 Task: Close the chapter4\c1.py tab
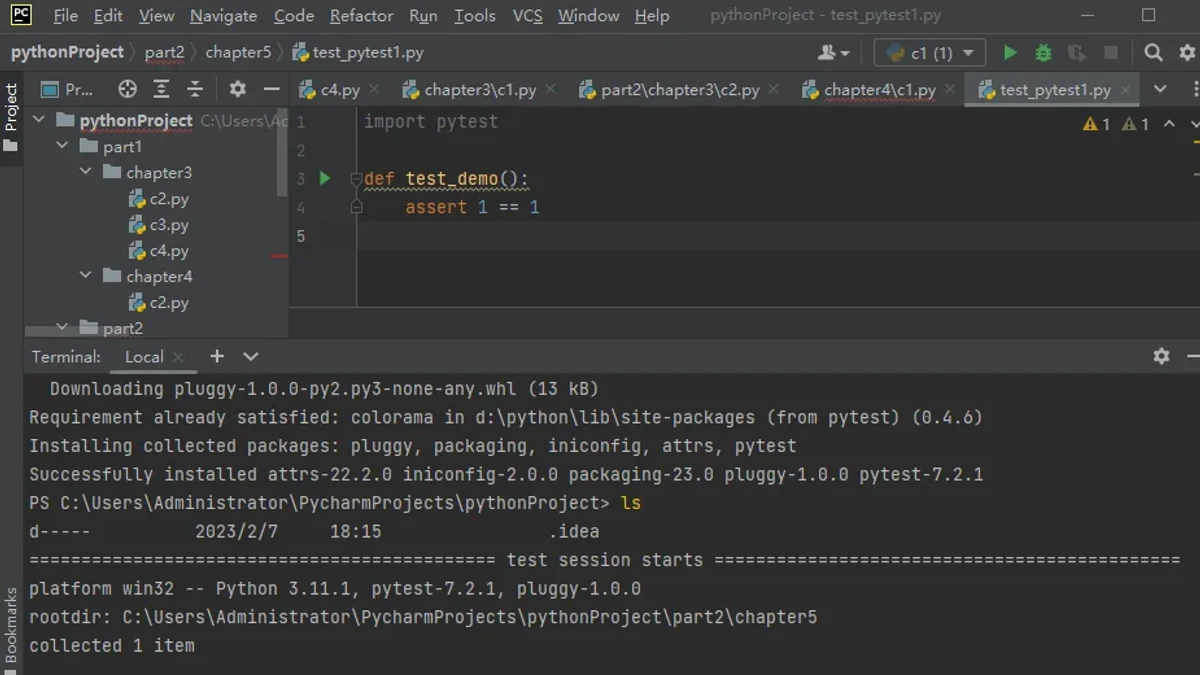[950, 90]
